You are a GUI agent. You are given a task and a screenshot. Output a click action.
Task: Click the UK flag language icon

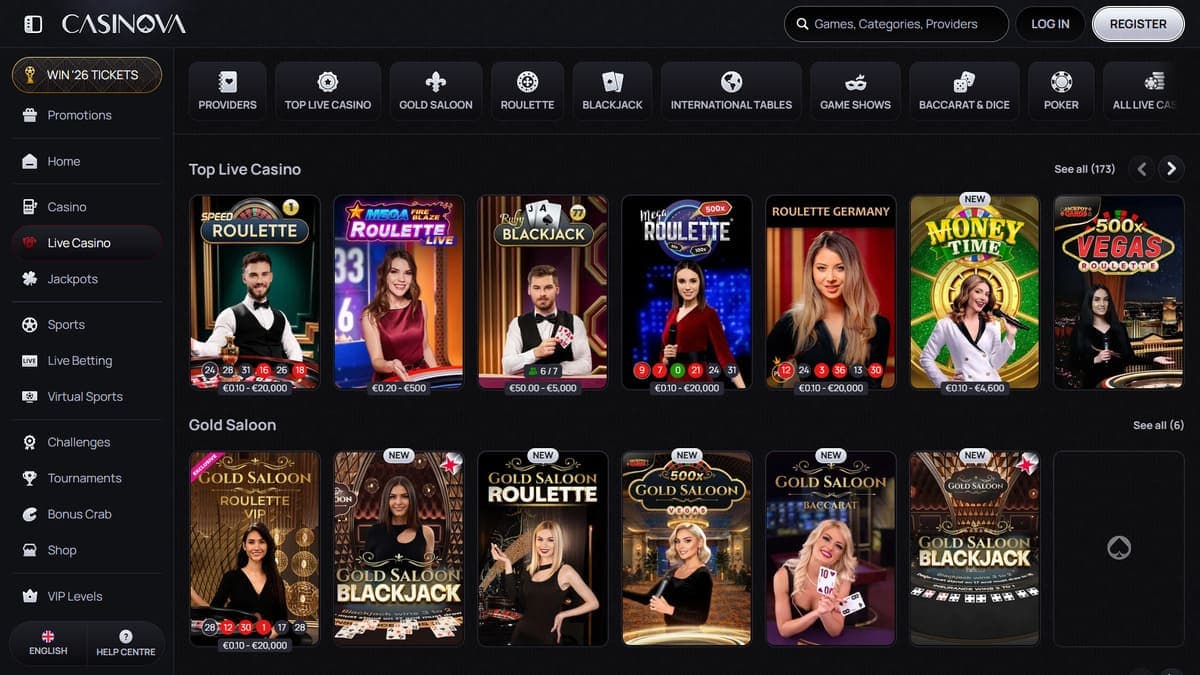tap(48, 636)
